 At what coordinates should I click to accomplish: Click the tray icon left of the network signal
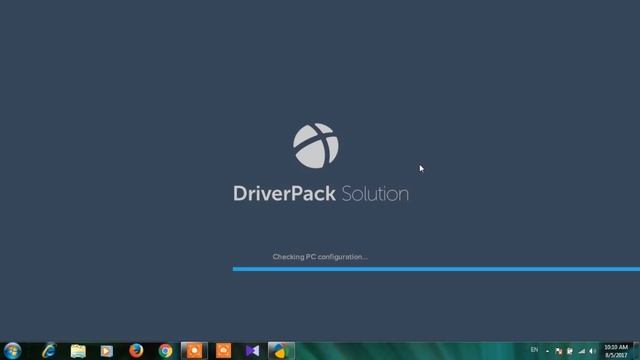pyautogui.click(x=570, y=351)
